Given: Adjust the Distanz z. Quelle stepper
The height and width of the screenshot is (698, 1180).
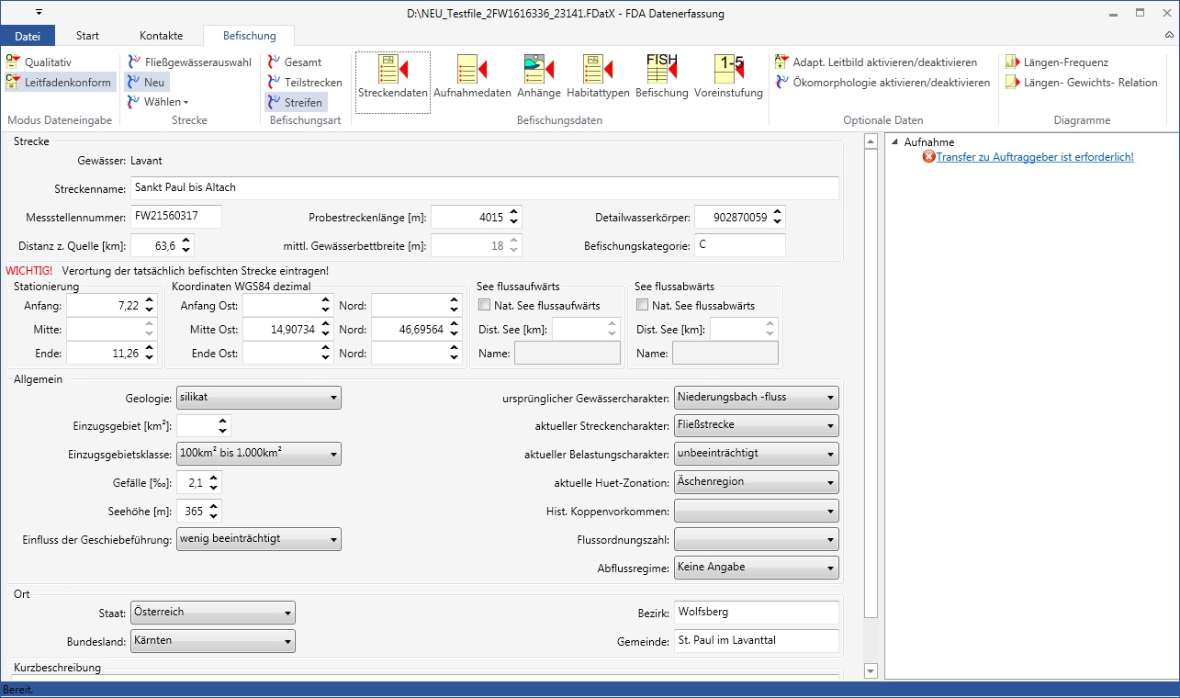Looking at the screenshot, I should pos(186,245).
